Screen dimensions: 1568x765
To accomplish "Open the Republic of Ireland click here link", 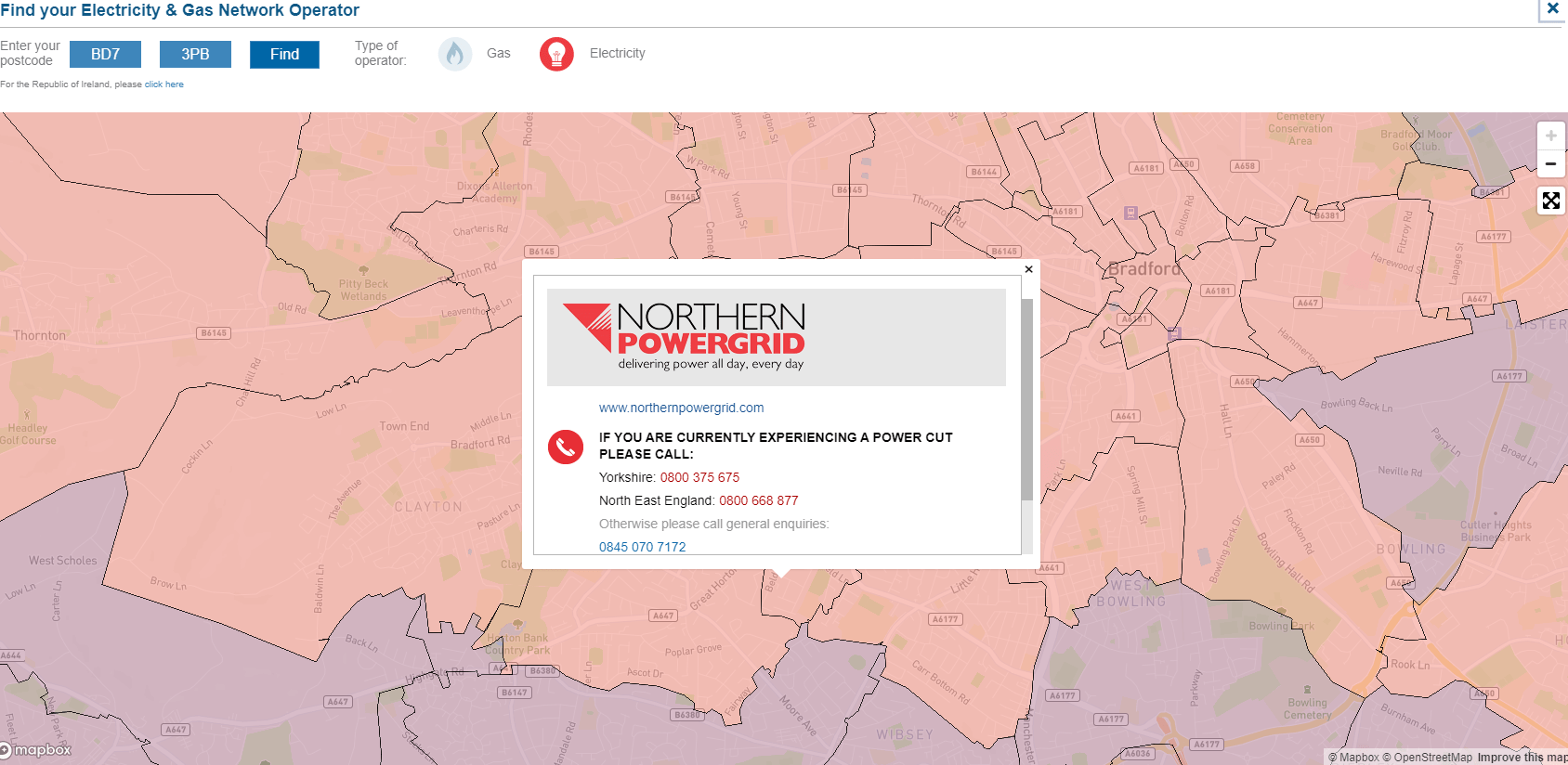I will (164, 84).
